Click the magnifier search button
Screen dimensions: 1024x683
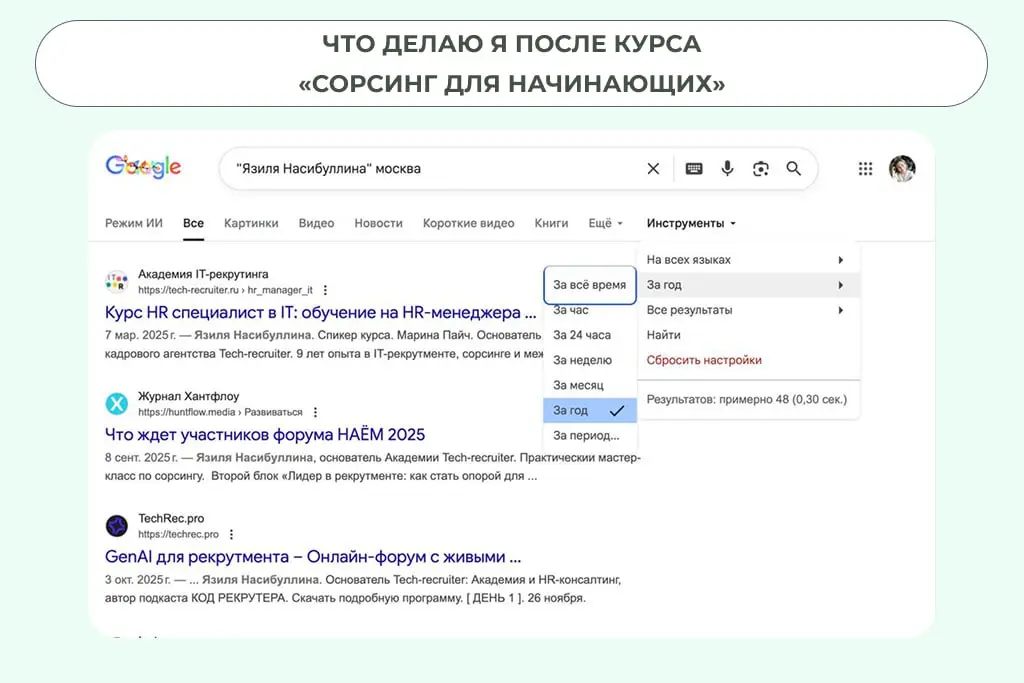[793, 168]
